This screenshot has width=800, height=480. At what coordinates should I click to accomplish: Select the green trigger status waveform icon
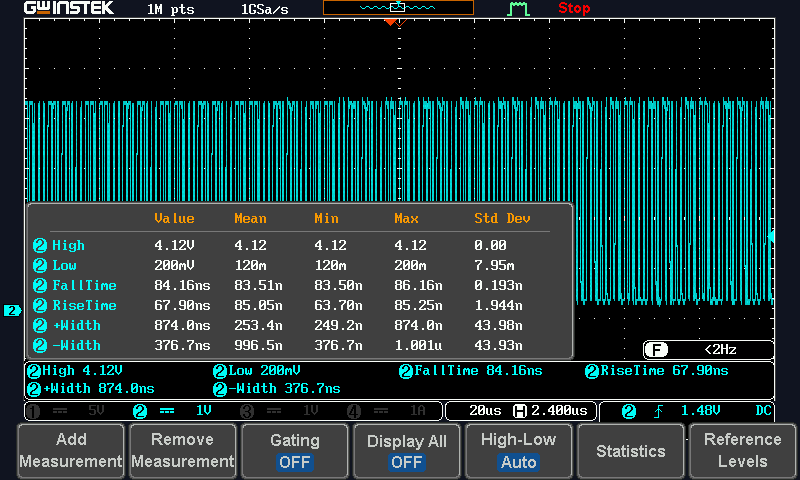pos(518,9)
